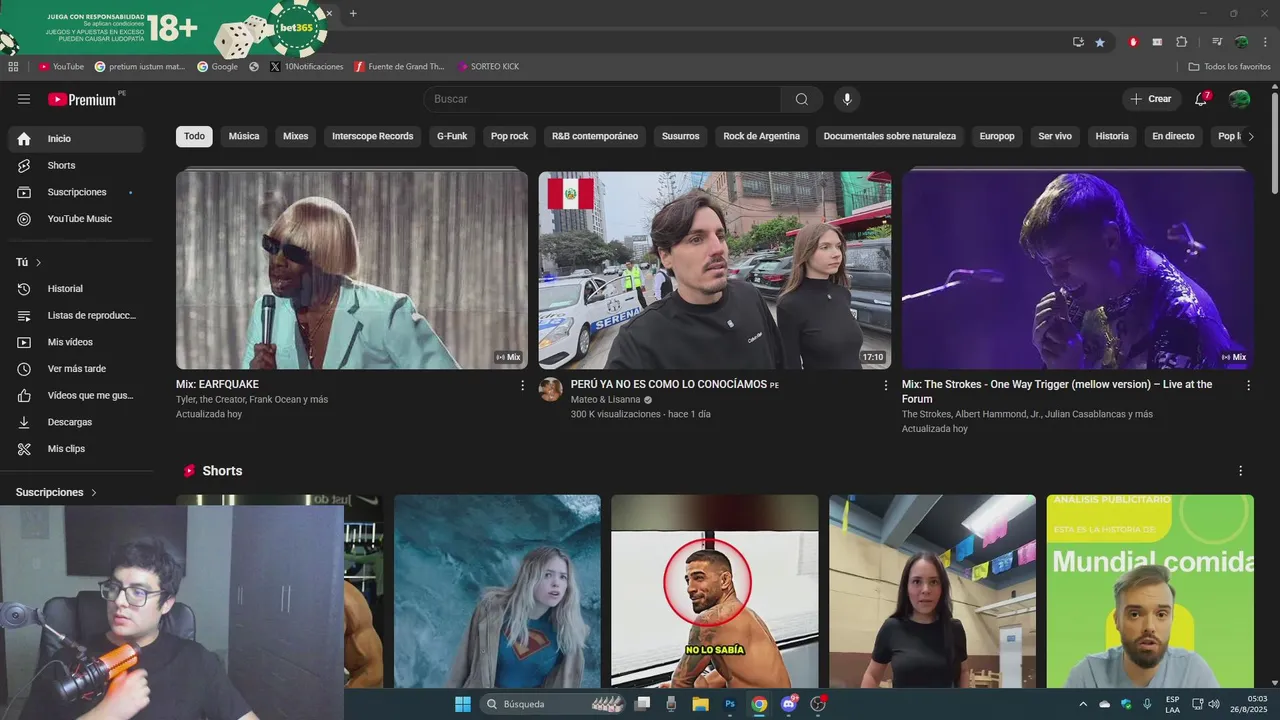Select the Interscope Records chip
This screenshot has height=720, width=1280.
373,136
